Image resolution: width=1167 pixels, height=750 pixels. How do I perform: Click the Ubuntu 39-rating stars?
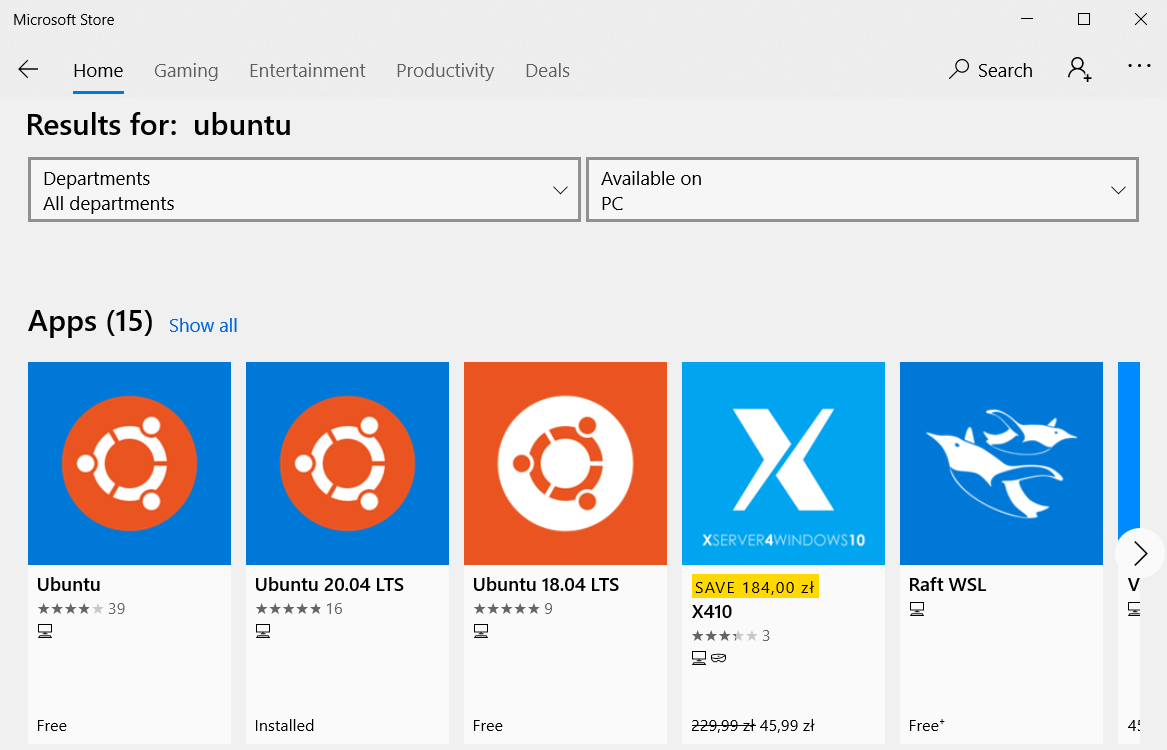point(71,609)
